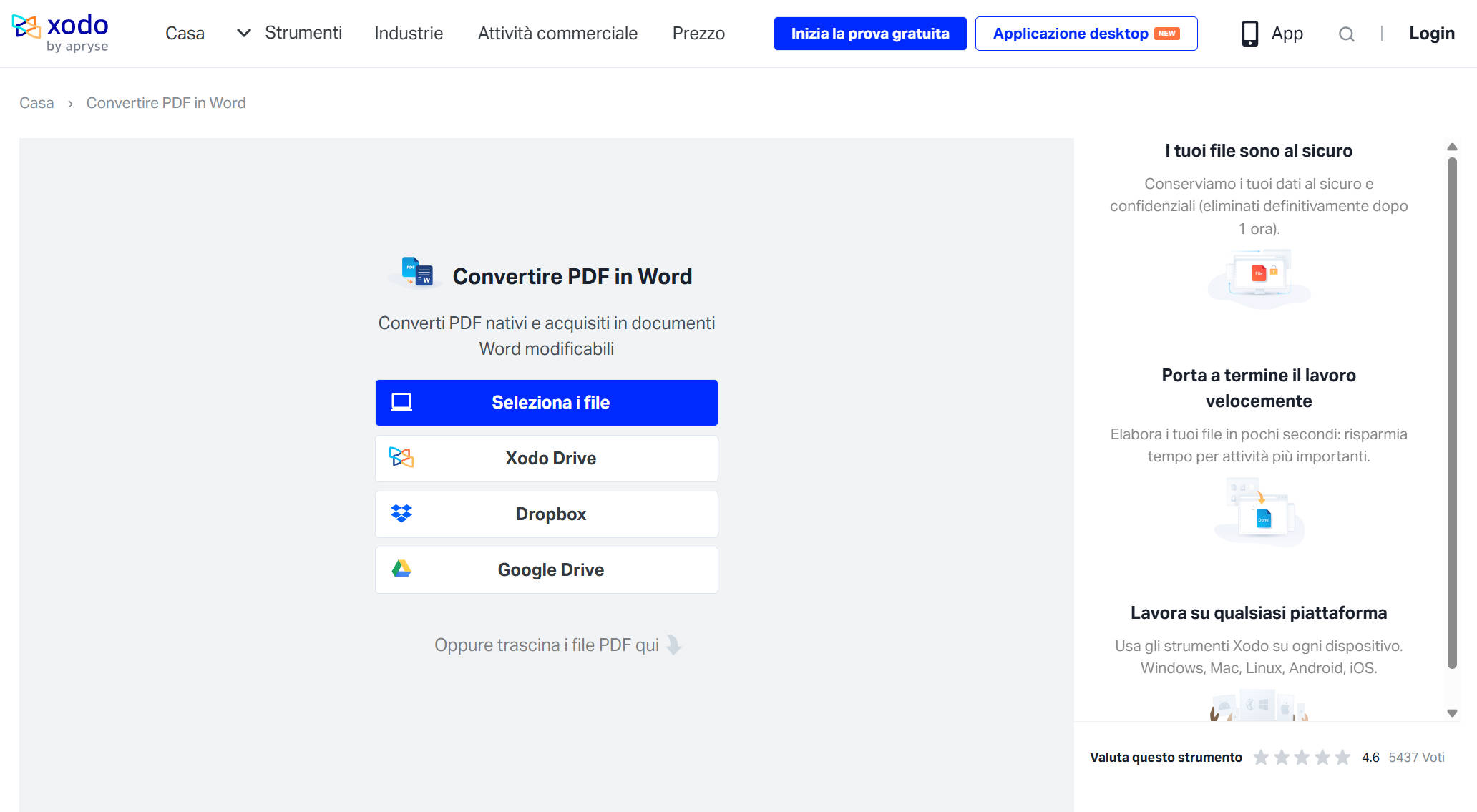
Task: Click the Login link
Action: click(1432, 34)
